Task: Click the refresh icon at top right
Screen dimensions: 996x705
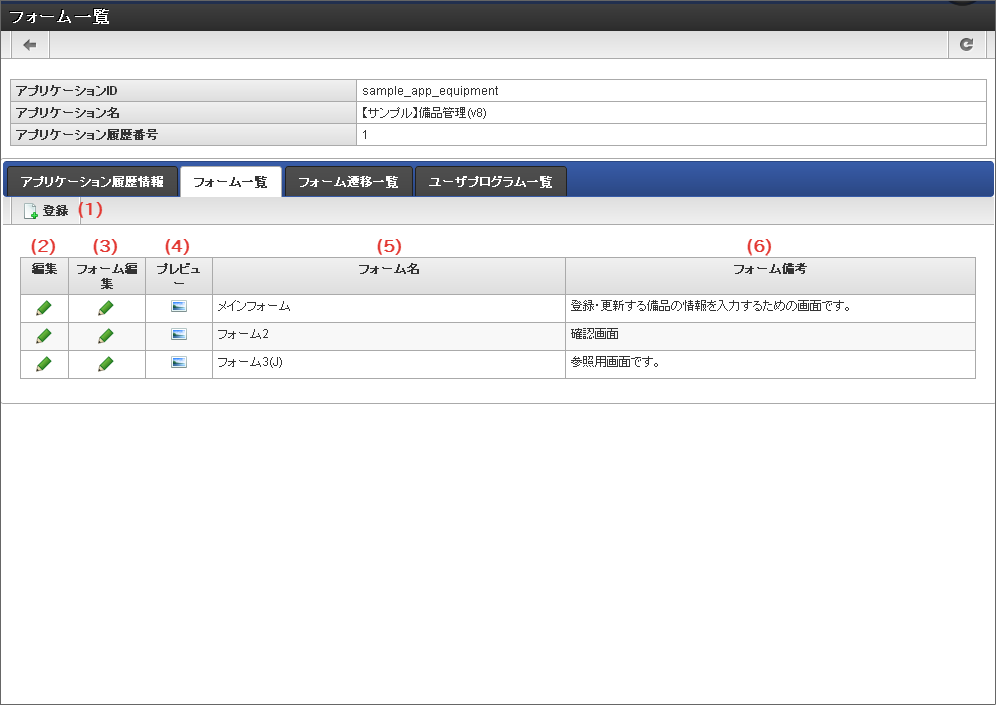Action: (966, 44)
